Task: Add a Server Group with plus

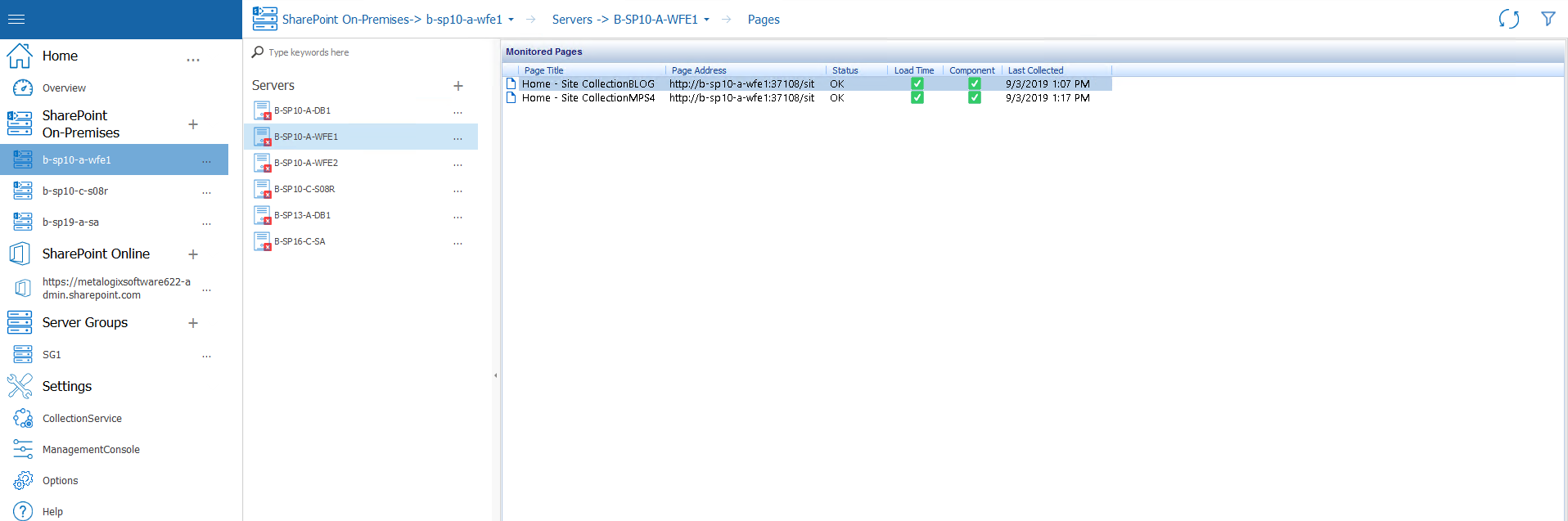Action: coord(193,323)
